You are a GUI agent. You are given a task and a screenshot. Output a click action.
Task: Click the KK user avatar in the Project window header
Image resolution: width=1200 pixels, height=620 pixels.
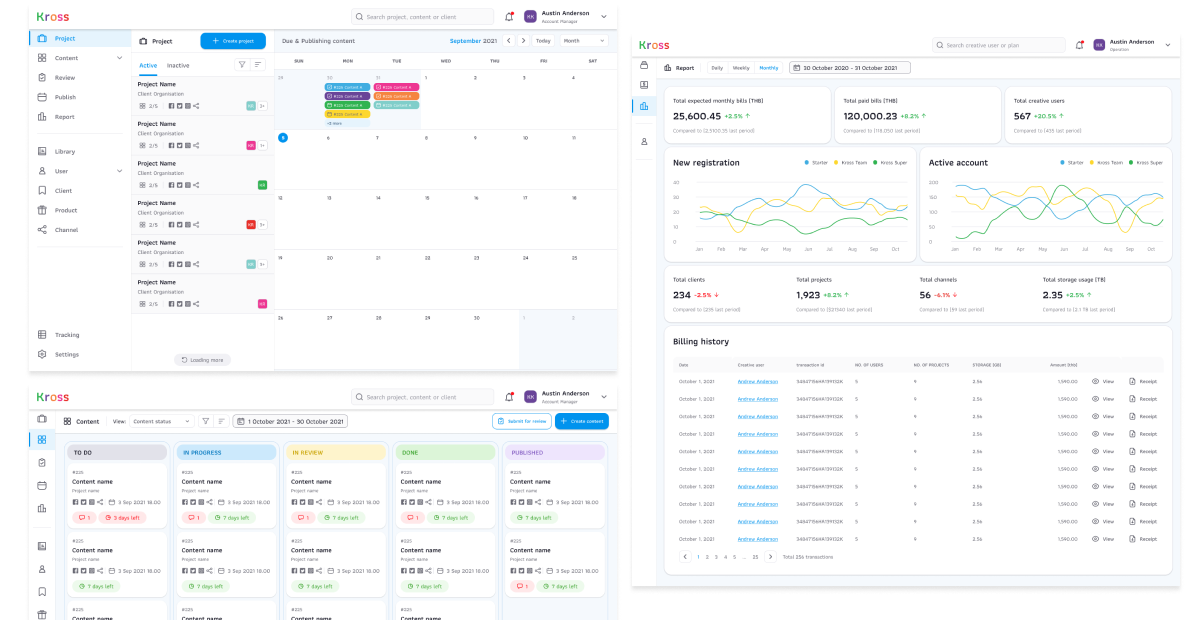530,17
